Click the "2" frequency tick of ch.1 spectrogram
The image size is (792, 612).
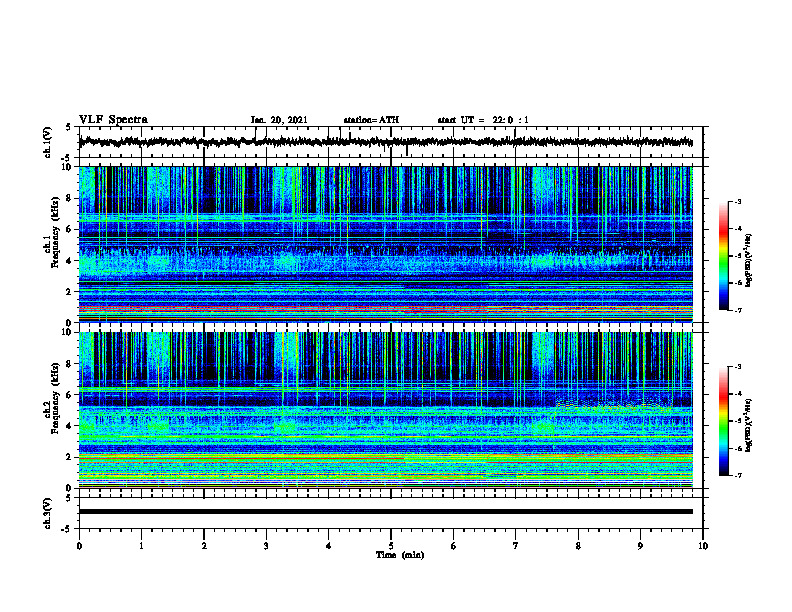pos(71,291)
